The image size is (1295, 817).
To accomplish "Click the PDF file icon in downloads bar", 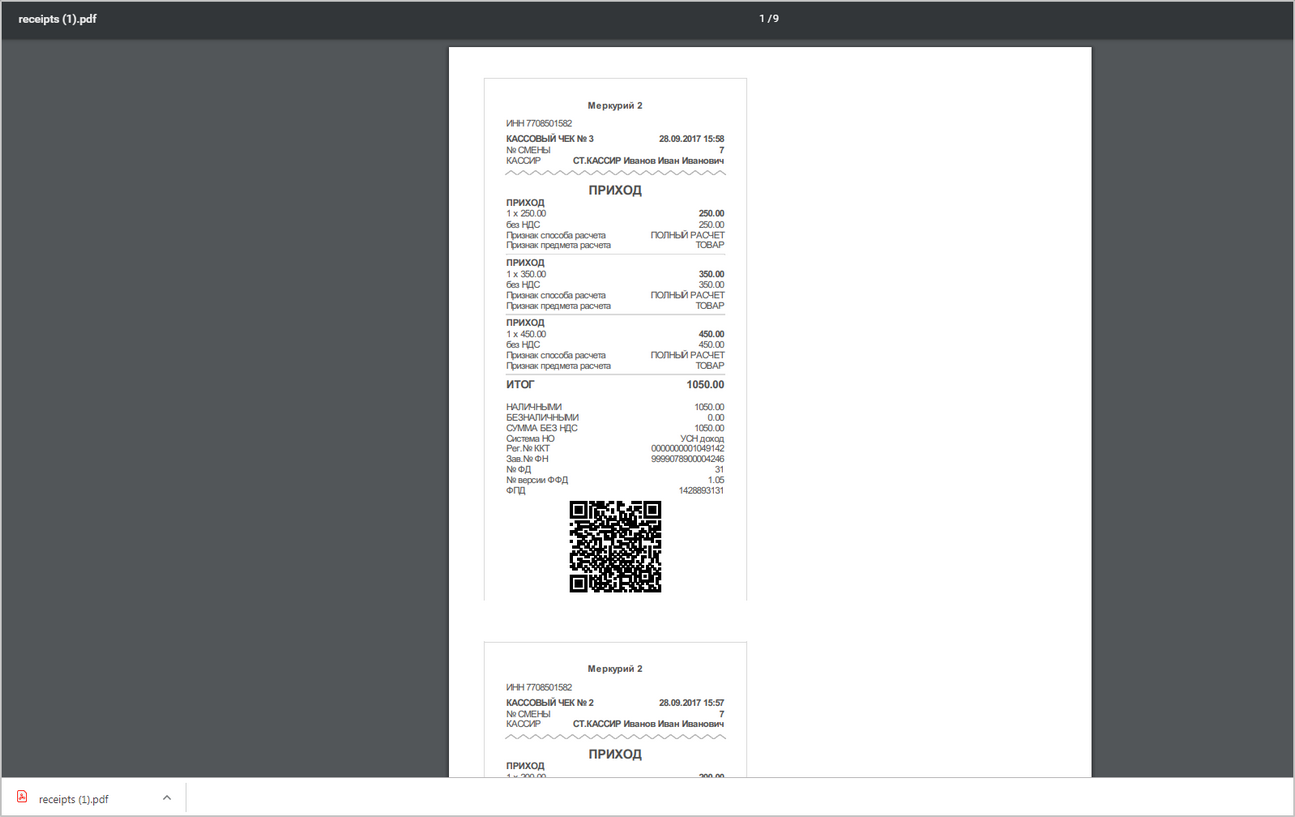I will tap(22, 797).
